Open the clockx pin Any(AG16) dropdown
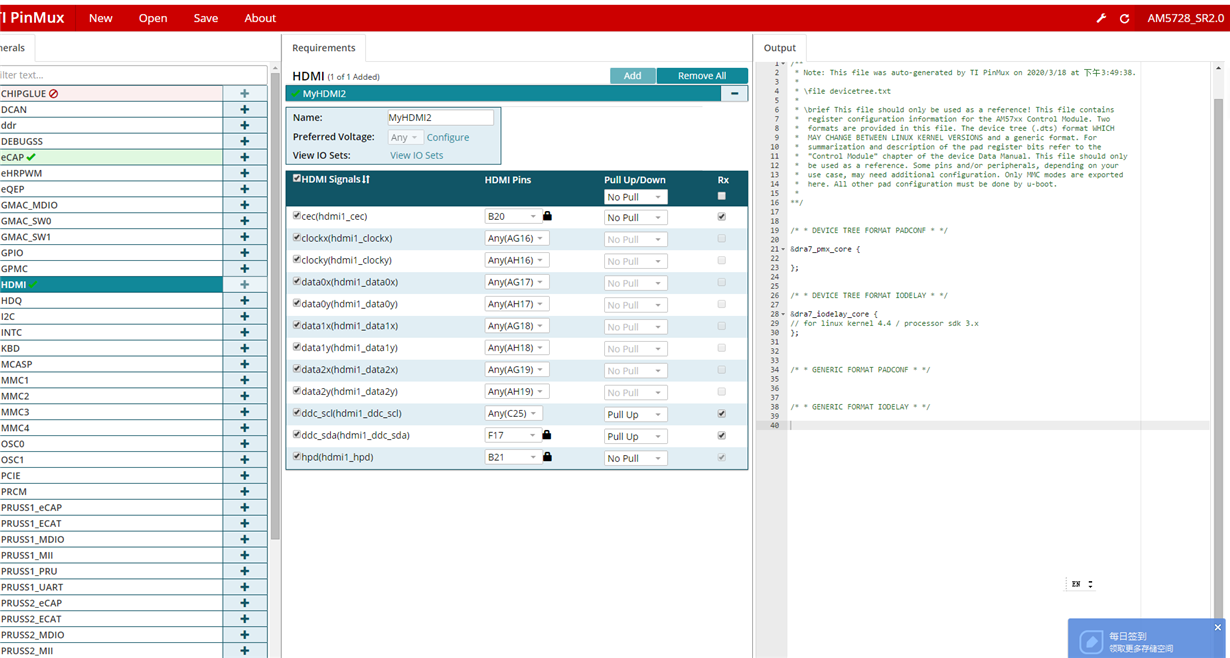1230x658 pixels. [517, 238]
